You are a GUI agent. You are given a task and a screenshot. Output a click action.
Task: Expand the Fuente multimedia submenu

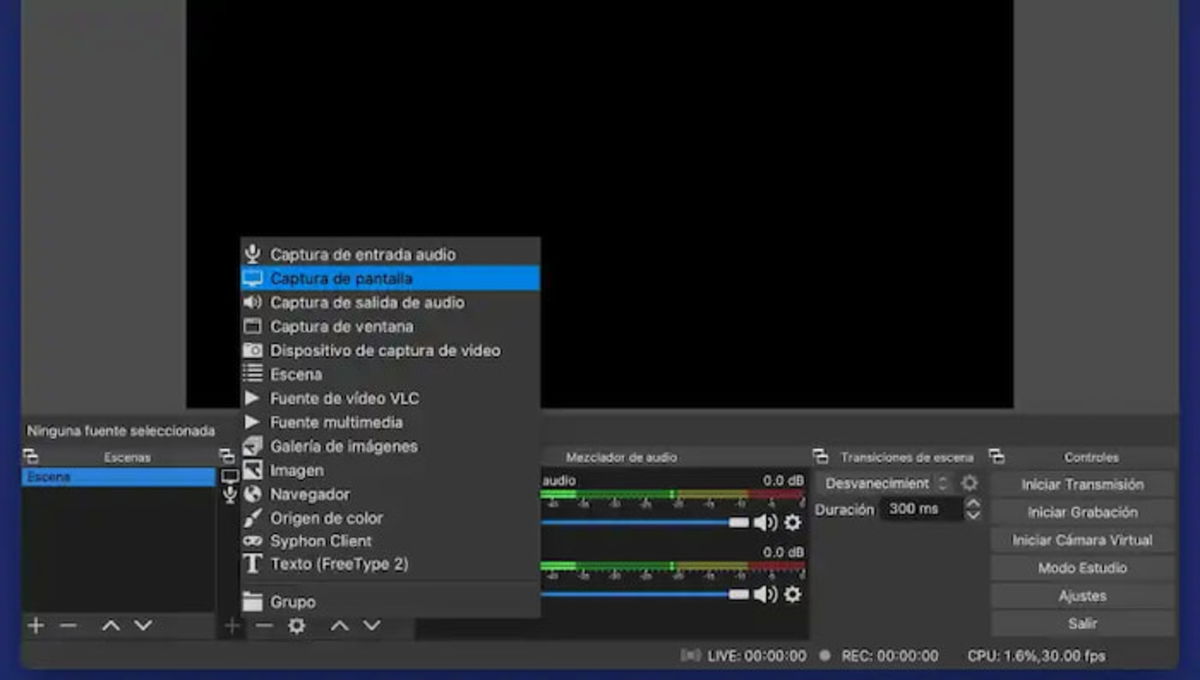[x=335, y=422]
